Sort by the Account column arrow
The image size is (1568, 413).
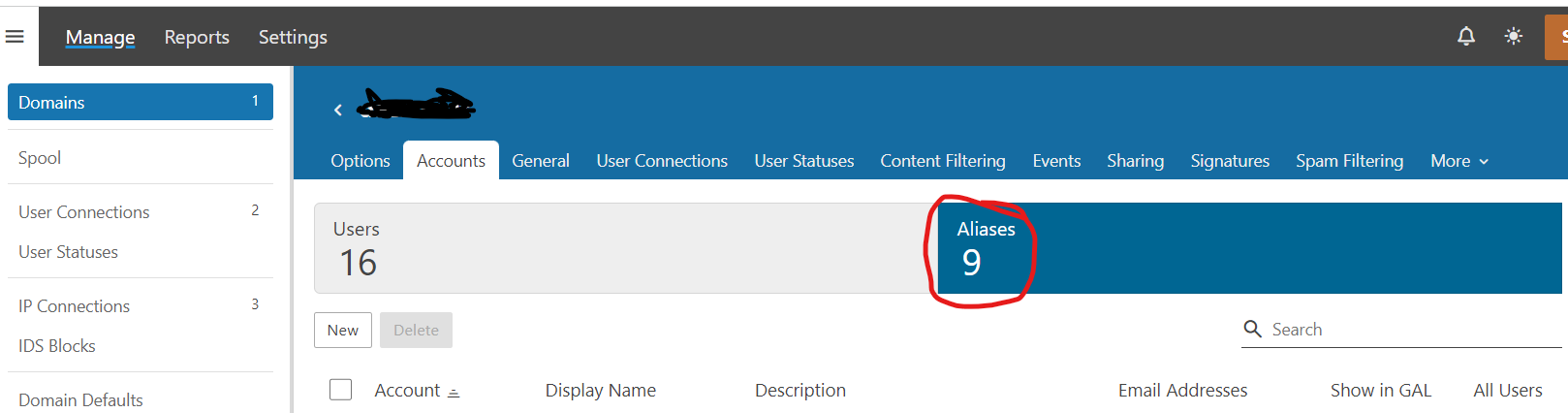(x=454, y=392)
